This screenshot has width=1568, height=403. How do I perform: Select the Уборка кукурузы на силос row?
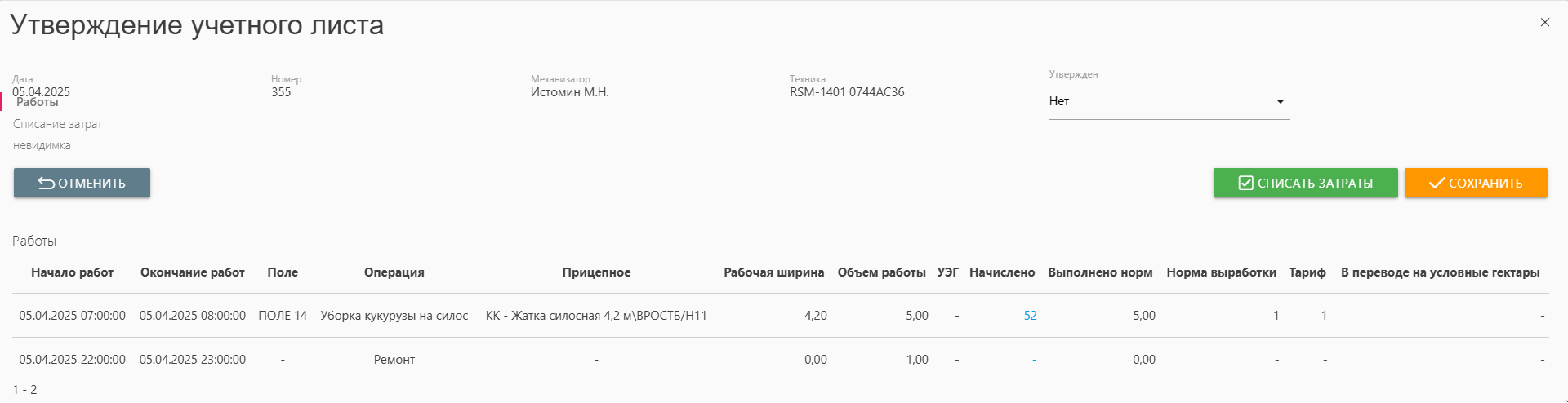coord(394,316)
